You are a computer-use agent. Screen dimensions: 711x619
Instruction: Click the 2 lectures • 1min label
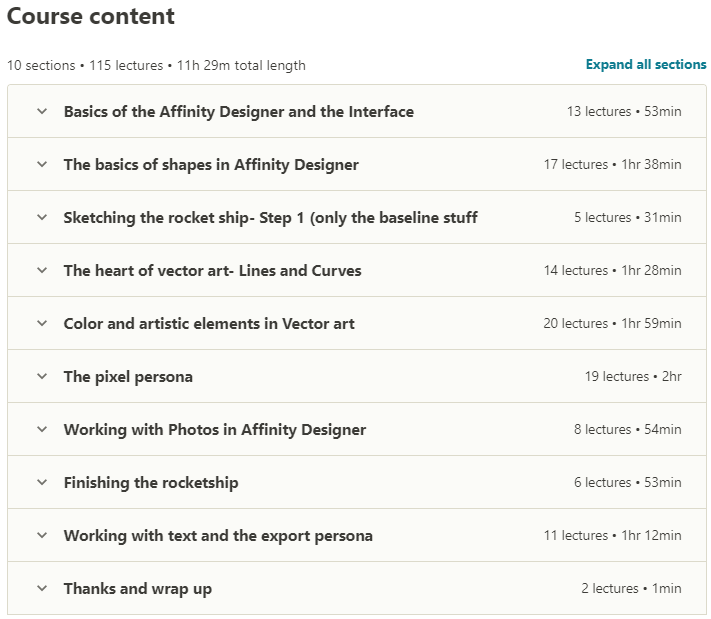pyautogui.click(x=631, y=588)
